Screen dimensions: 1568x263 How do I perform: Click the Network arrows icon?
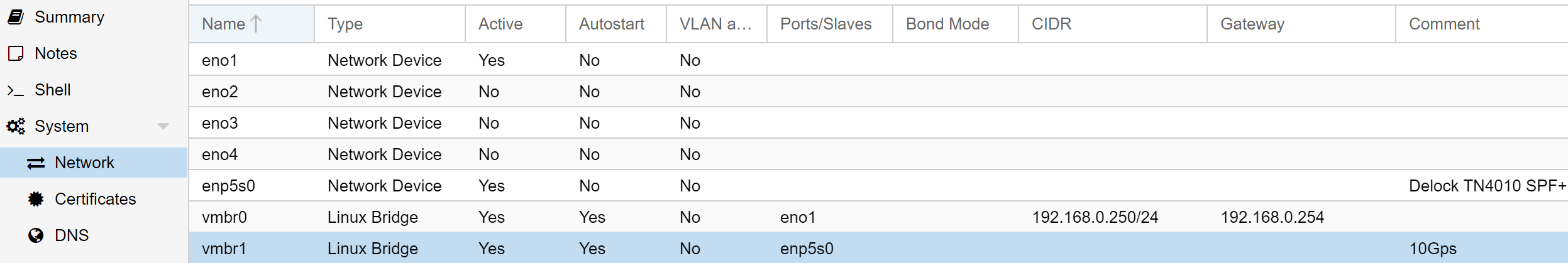[36, 163]
